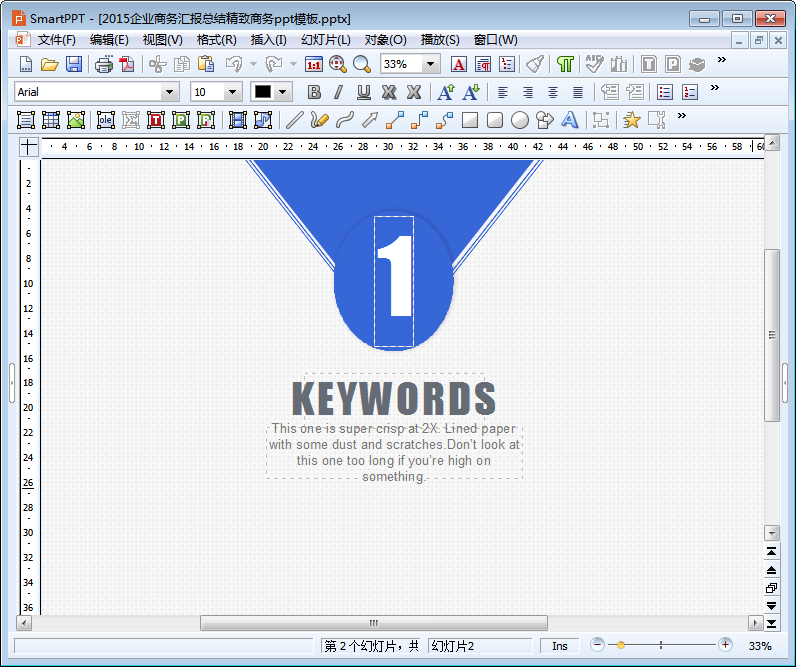Choose the ellipse shape tool

tap(520, 120)
